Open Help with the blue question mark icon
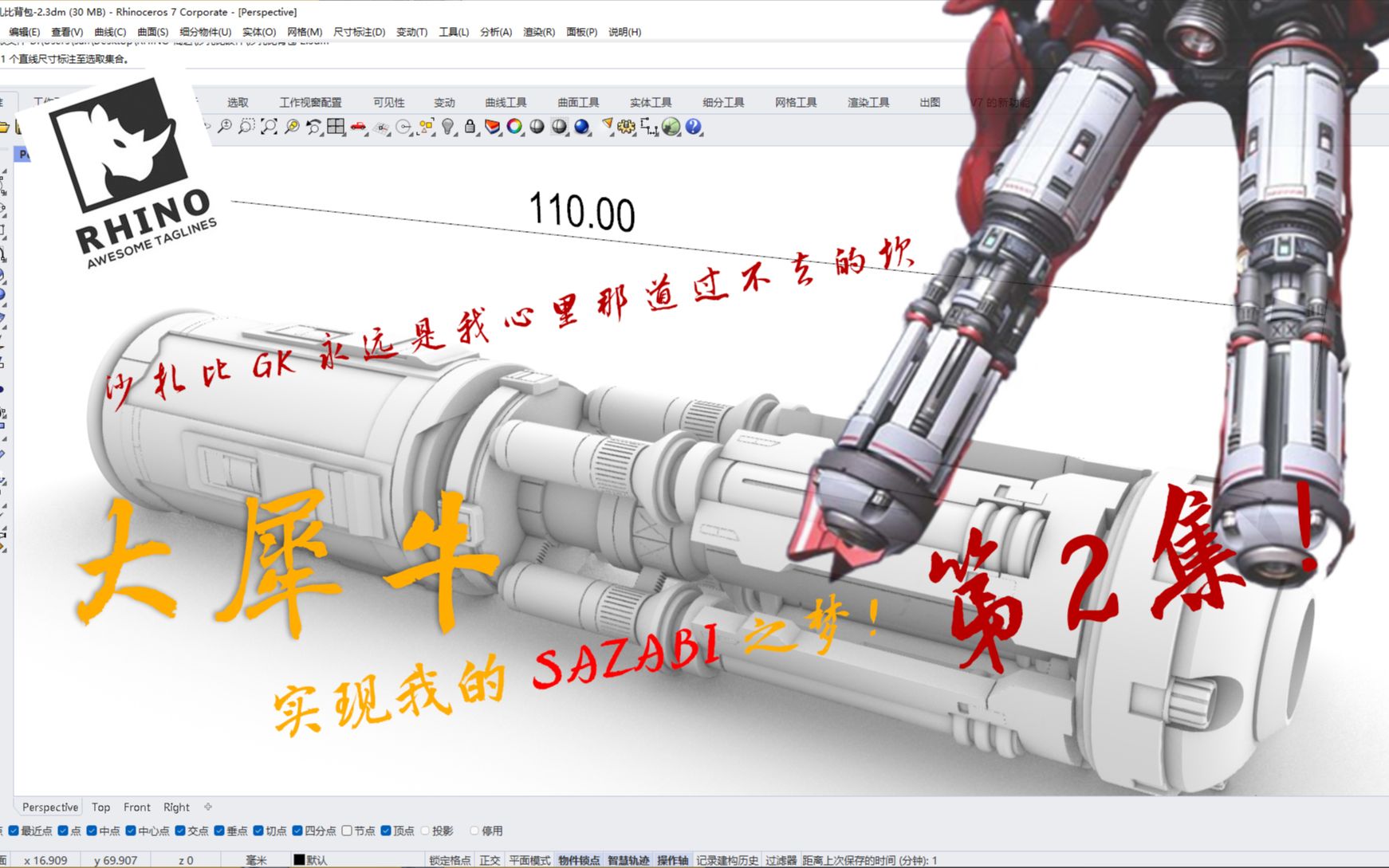The image size is (1389, 868). pos(693,126)
